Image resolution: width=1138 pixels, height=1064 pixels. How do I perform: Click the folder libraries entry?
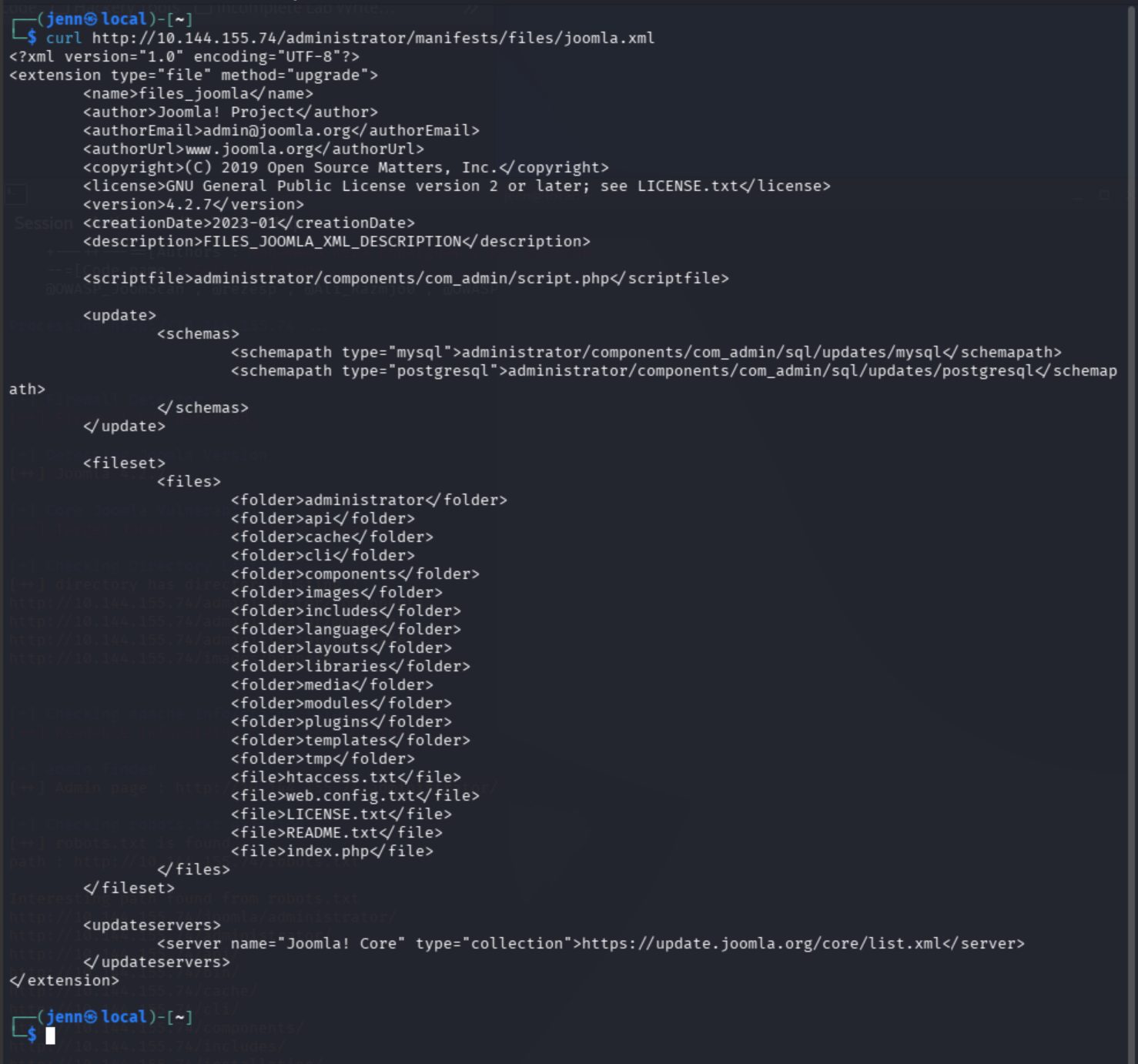(x=350, y=666)
